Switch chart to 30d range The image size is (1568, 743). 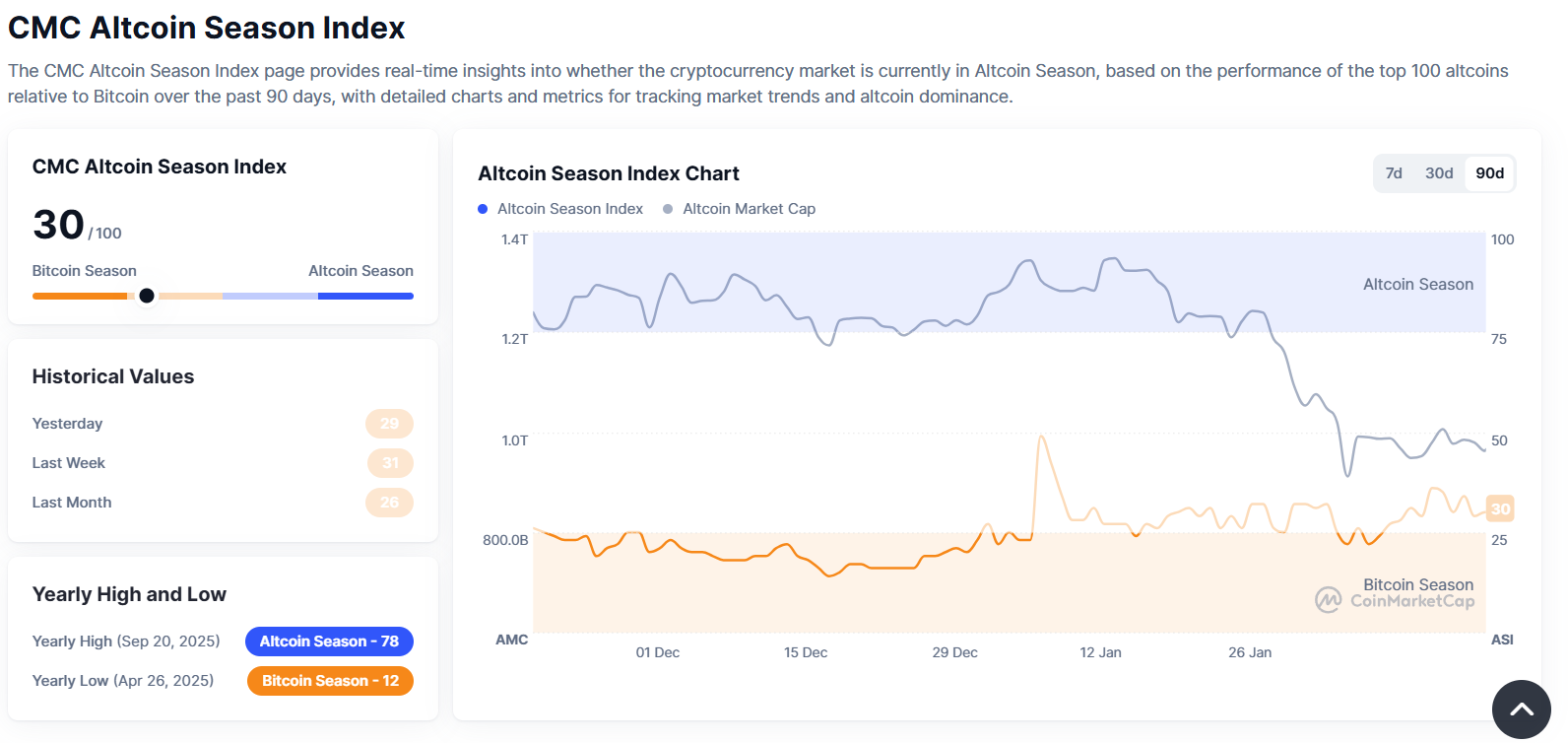[x=1439, y=173]
